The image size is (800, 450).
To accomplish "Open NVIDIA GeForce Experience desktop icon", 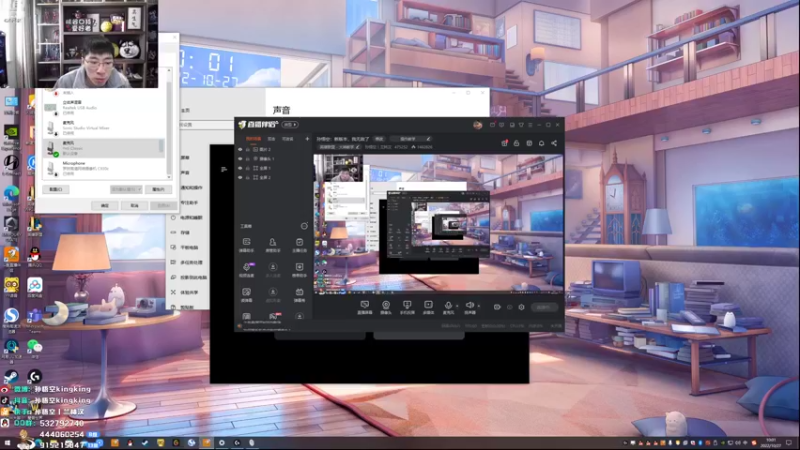I will point(11,134).
